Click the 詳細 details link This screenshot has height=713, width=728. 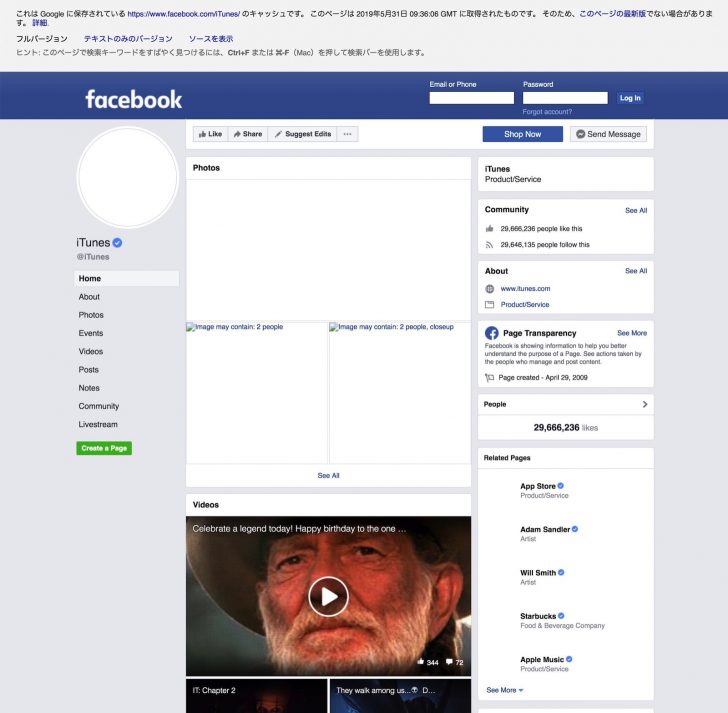(40, 23)
